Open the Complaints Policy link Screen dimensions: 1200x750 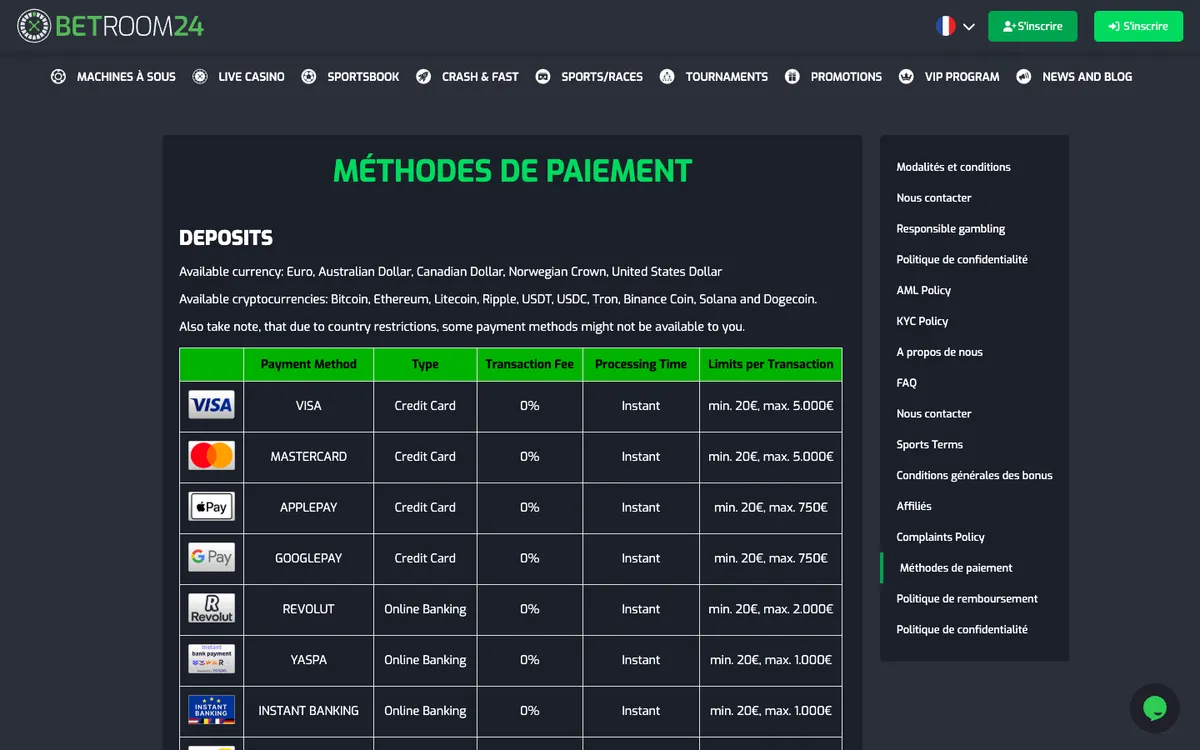tap(940, 537)
